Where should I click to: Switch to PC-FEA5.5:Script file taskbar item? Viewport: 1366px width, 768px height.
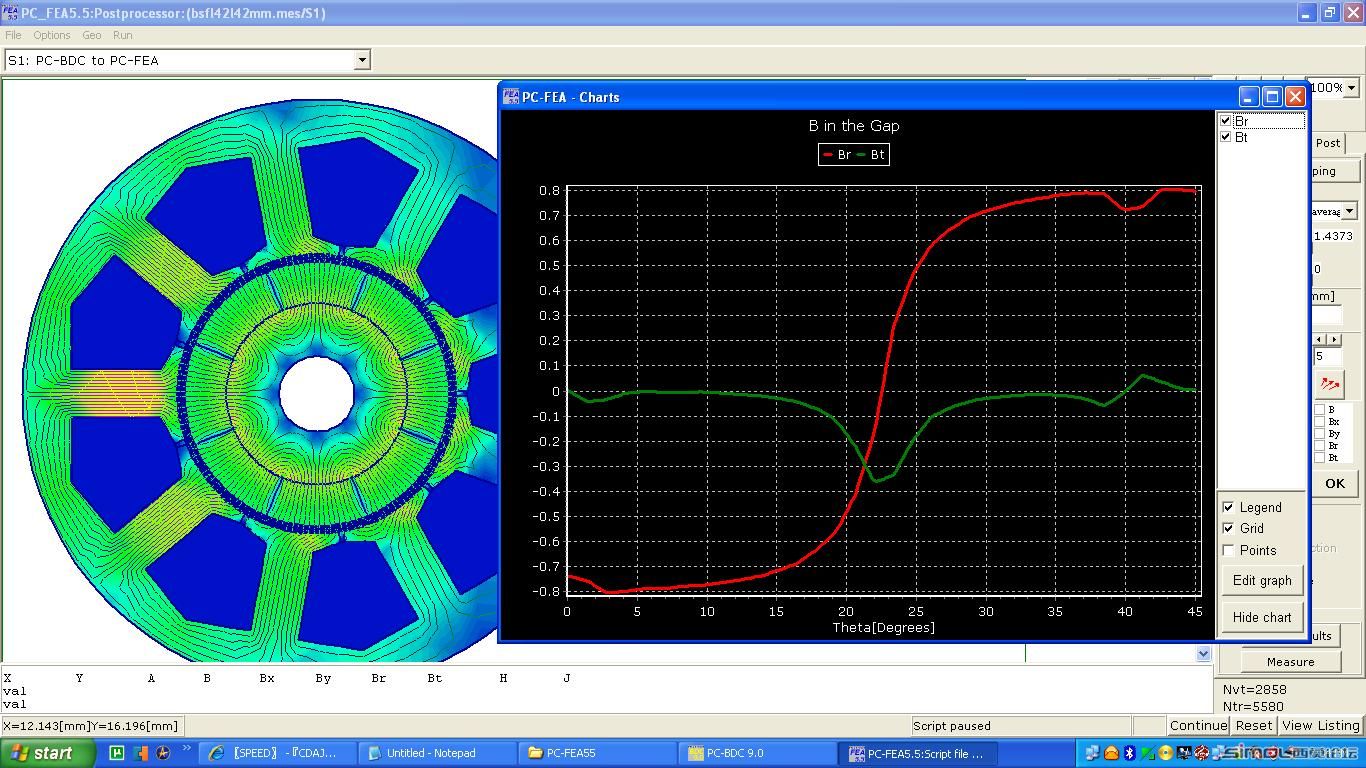tap(917, 753)
